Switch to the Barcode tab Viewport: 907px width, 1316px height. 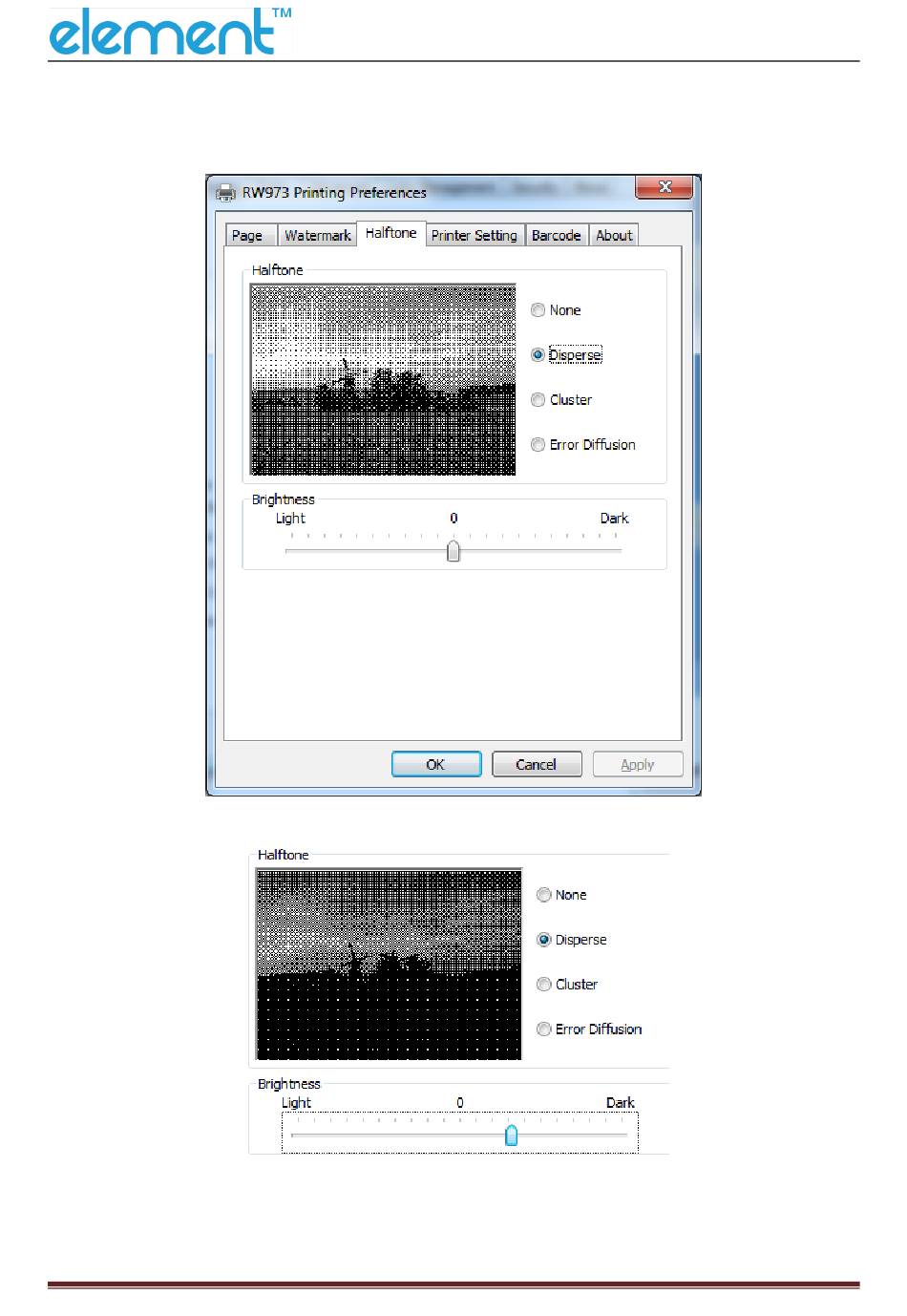click(x=557, y=236)
